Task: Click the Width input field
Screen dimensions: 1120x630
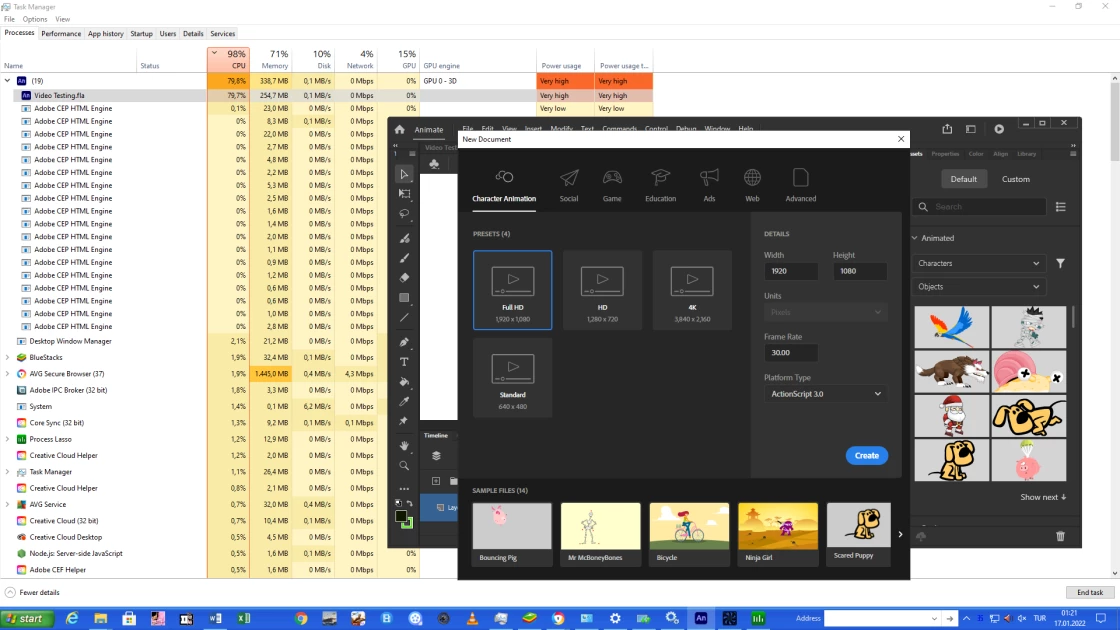Action: [791, 271]
